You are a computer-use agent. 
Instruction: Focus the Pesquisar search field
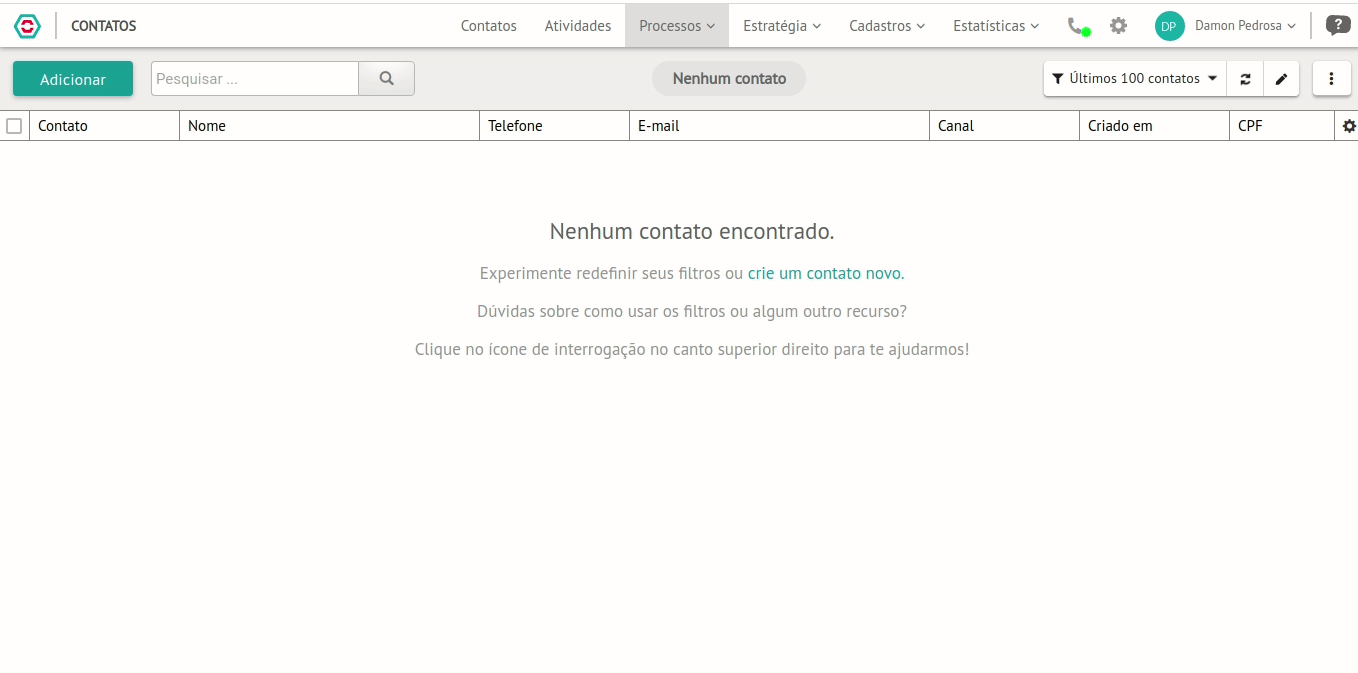coord(255,79)
